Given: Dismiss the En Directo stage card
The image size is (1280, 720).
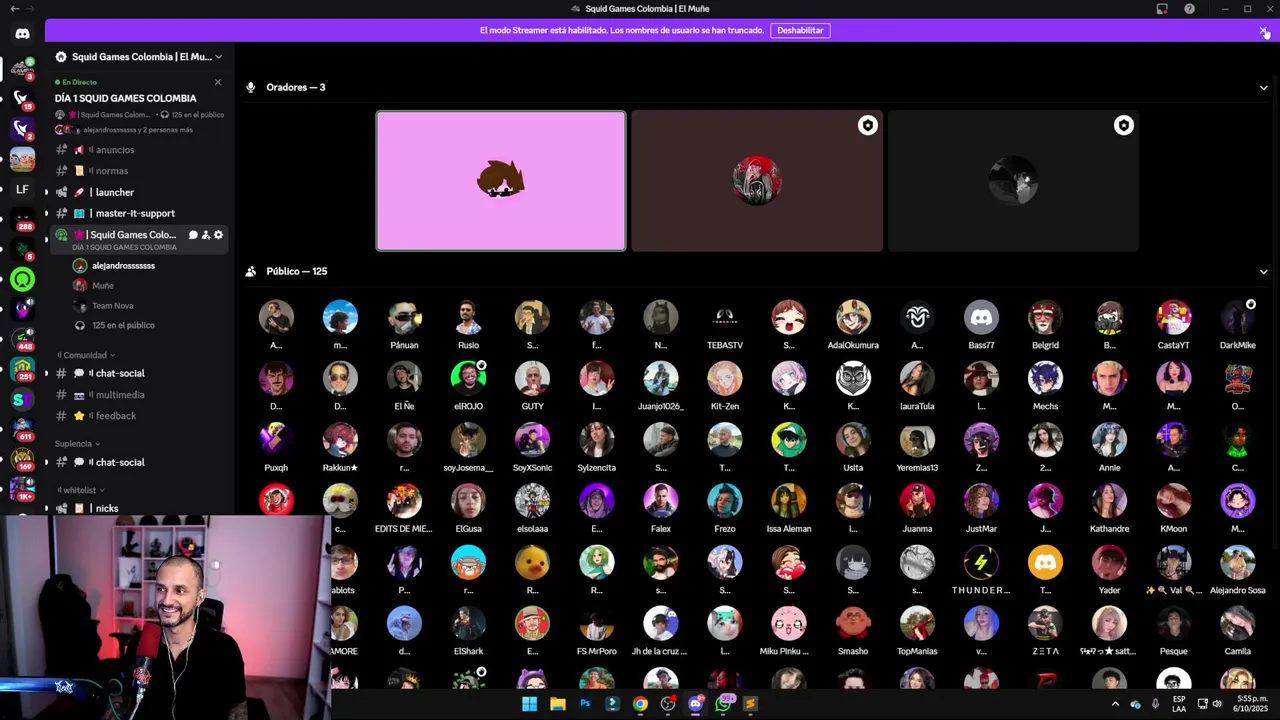Looking at the screenshot, I should (x=218, y=82).
